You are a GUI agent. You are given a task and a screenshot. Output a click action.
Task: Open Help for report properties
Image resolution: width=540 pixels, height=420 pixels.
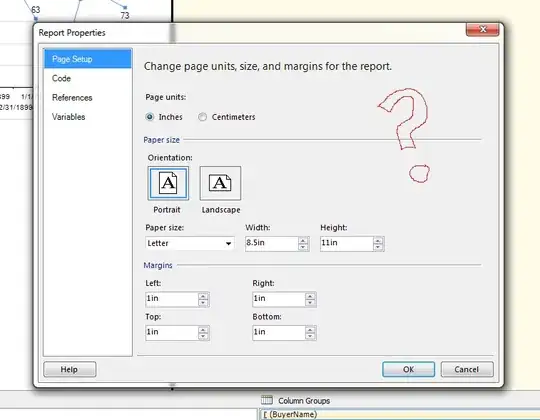pyautogui.click(x=70, y=369)
